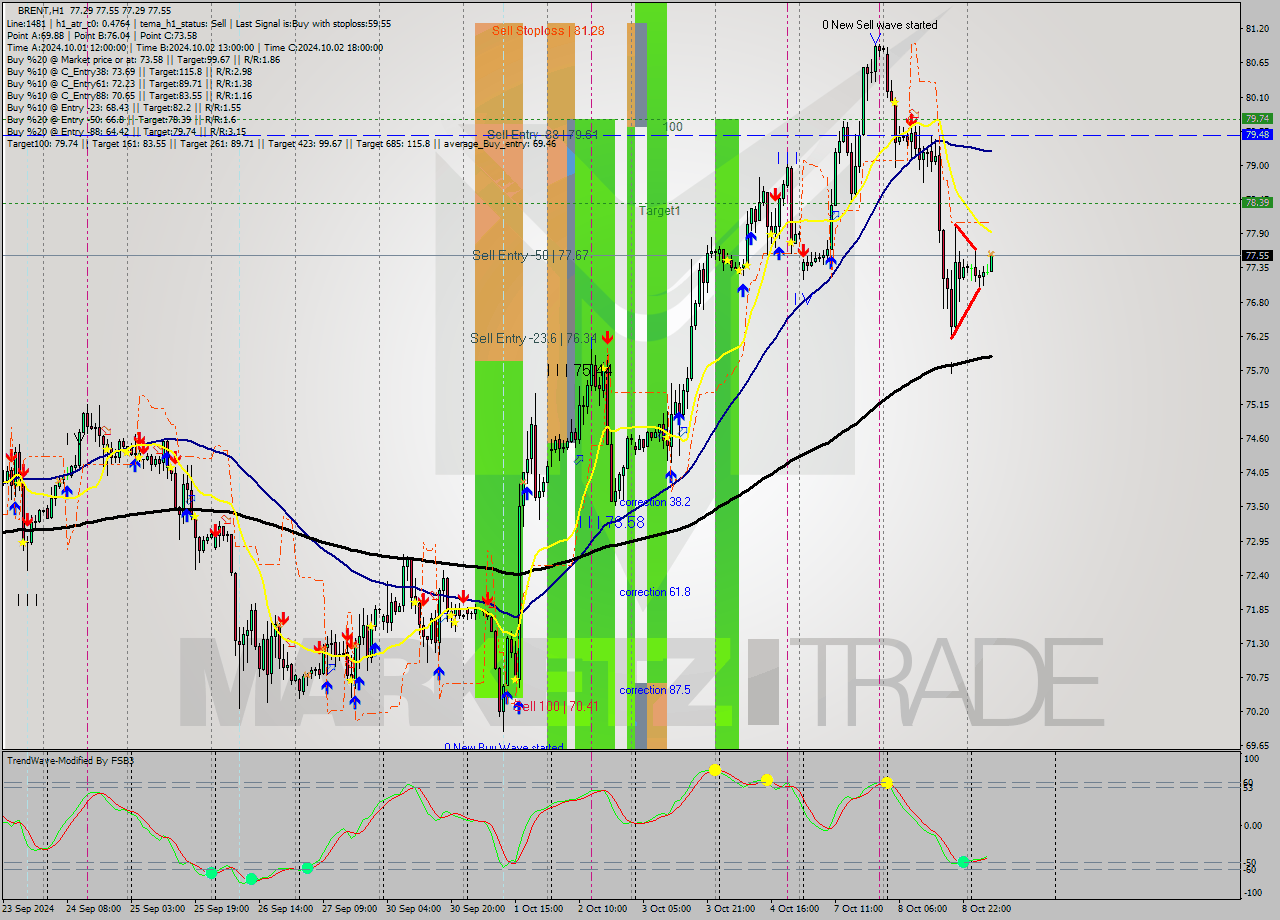Click the 'I I I 73.58' price marker label
Viewport: 1280px width, 920px height.
click(611, 522)
